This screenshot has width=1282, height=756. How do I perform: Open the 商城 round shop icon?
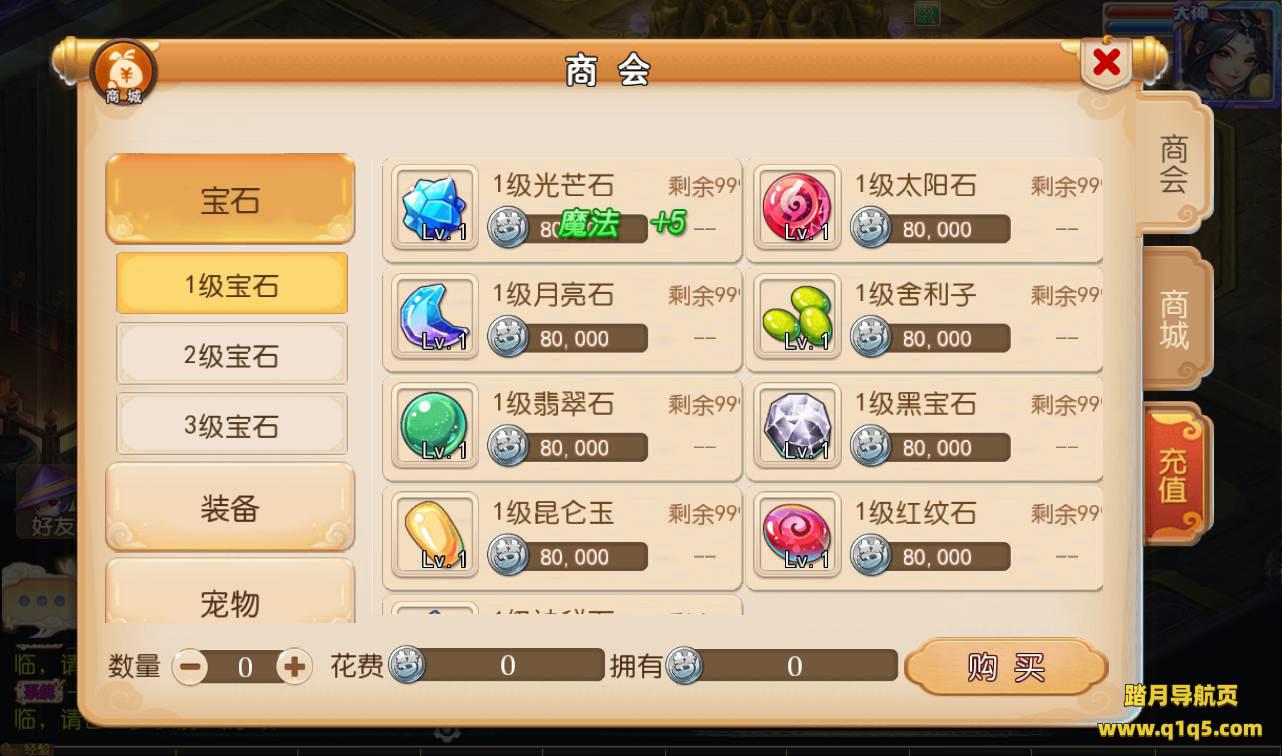coord(124,74)
